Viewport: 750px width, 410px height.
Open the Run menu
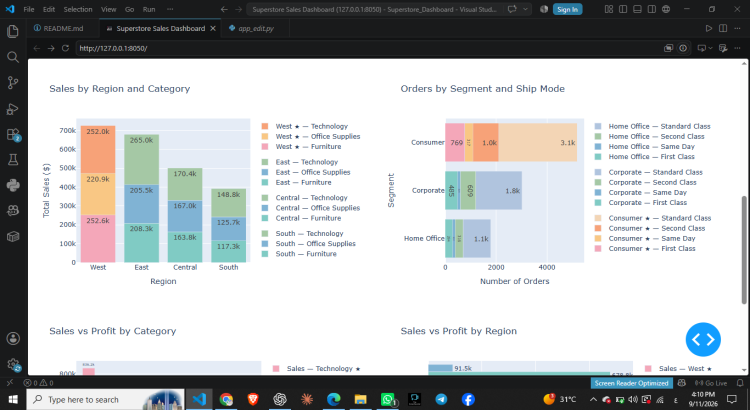coord(149,9)
